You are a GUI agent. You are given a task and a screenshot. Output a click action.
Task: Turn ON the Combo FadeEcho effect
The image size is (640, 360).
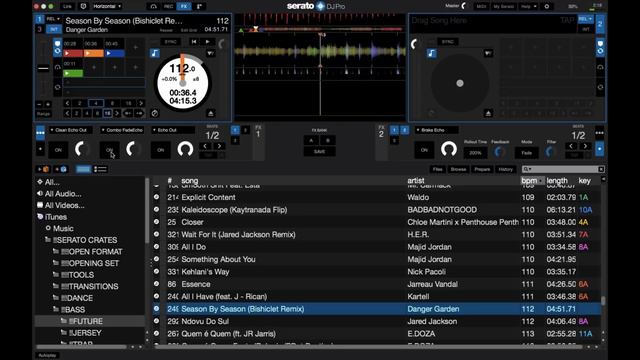click(x=109, y=150)
